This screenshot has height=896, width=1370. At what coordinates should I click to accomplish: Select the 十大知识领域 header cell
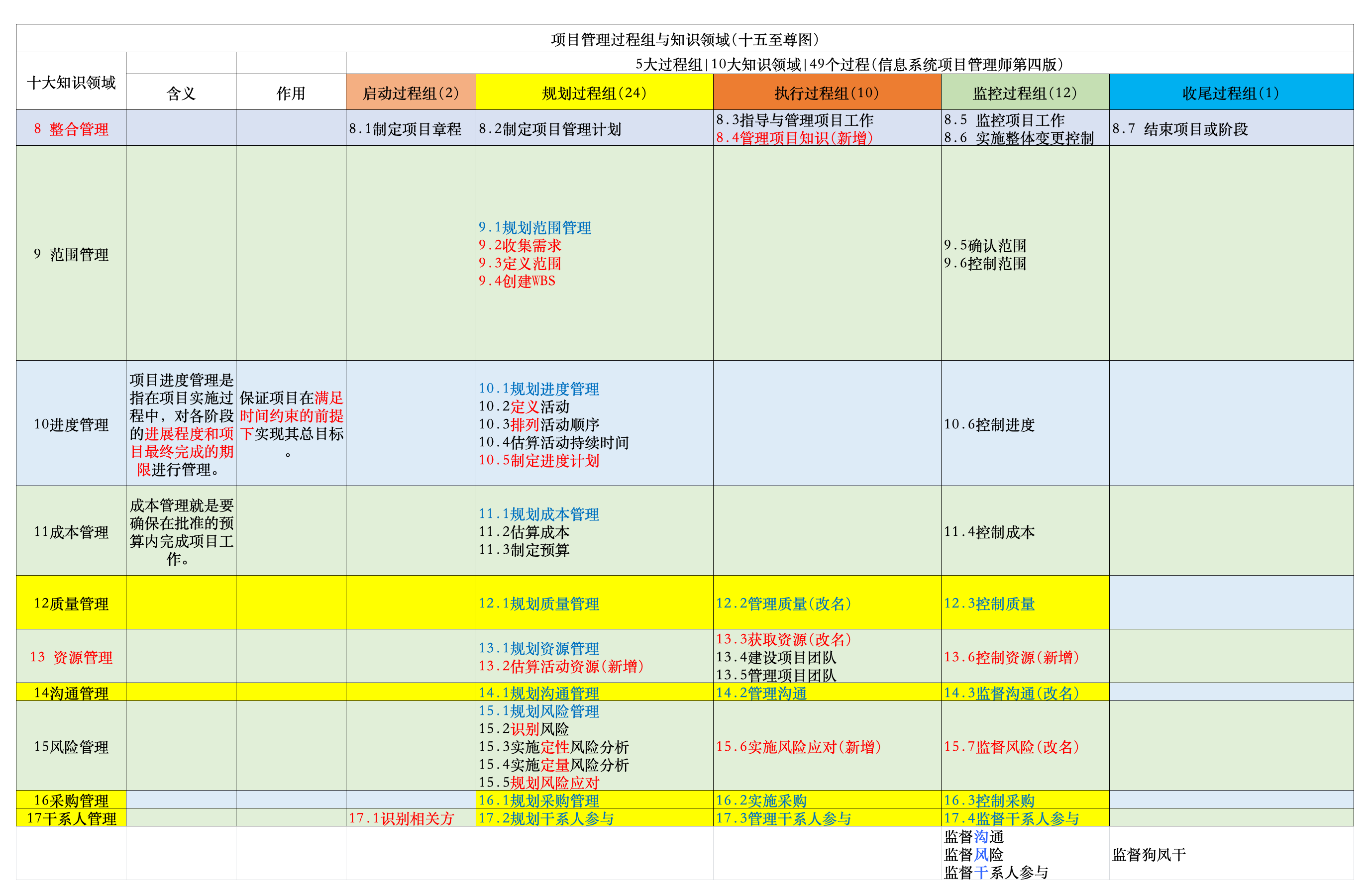coord(71,81)
